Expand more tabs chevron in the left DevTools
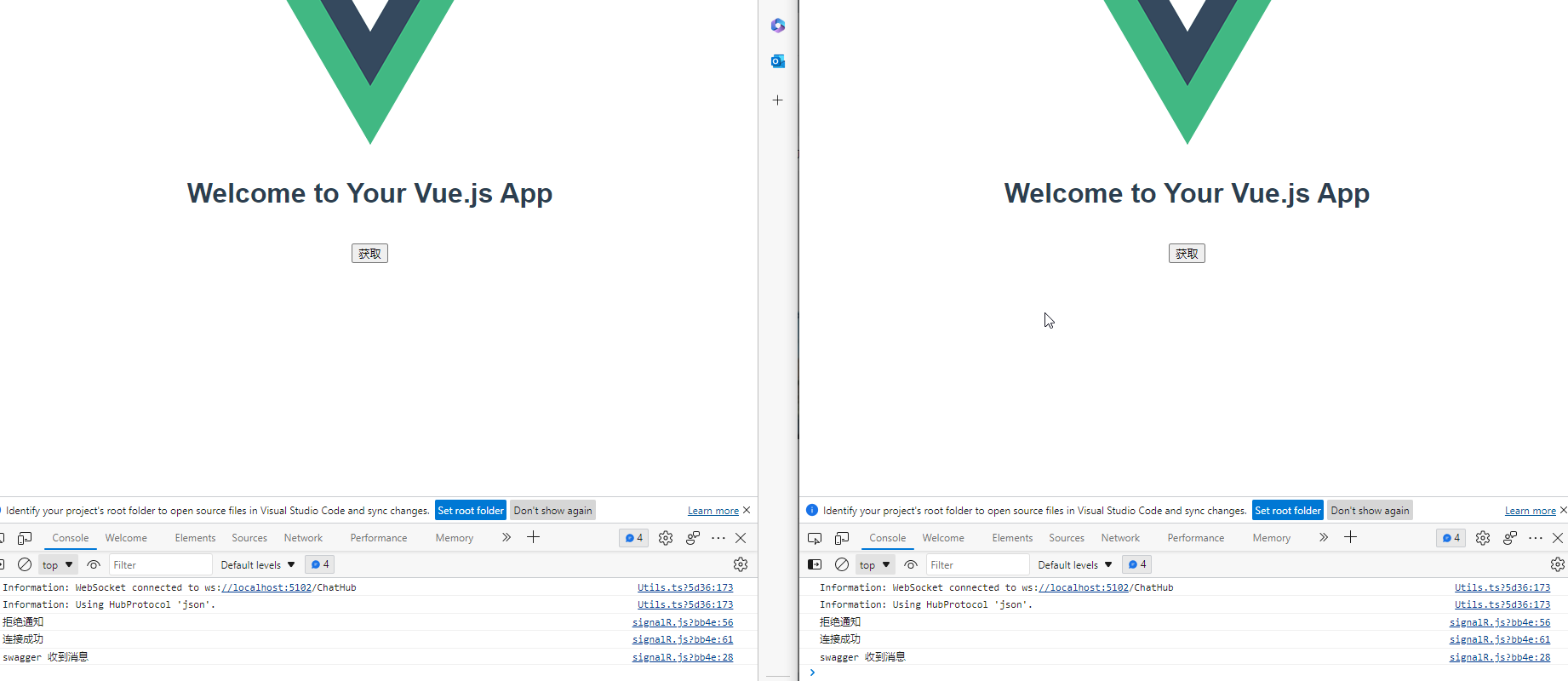The image size is (1568, 681). coord(506,537)
